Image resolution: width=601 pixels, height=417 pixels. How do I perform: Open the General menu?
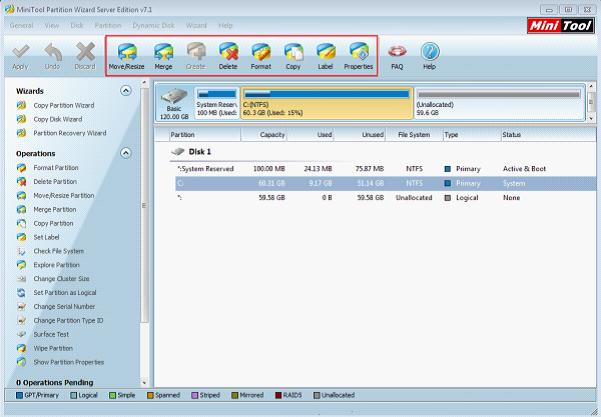coord(21,26)
